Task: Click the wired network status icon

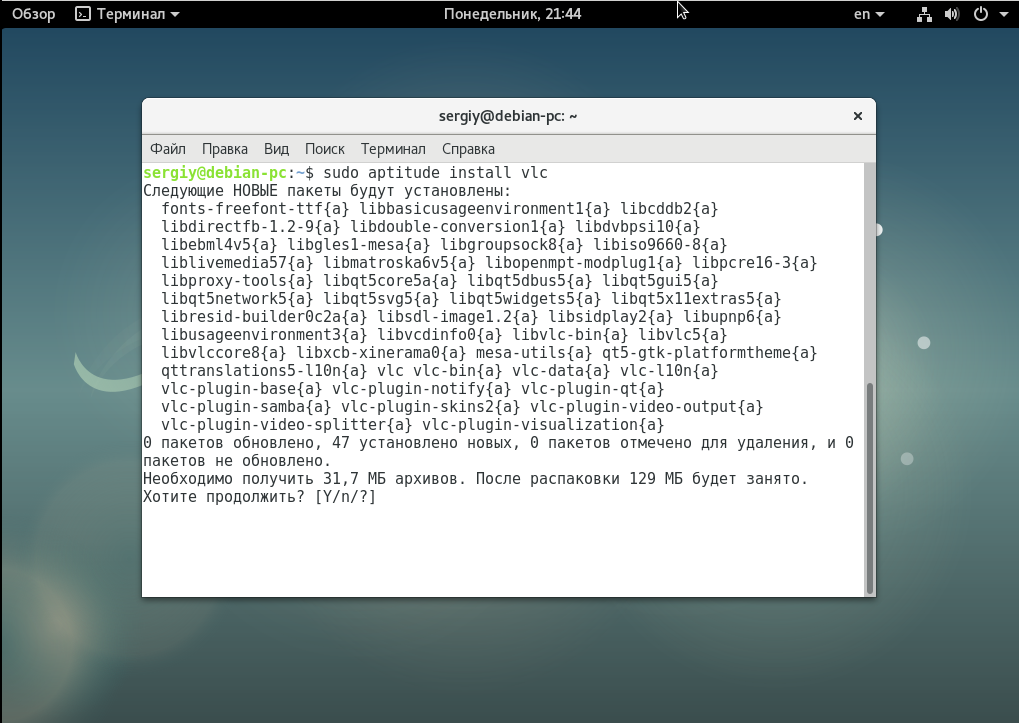Action: point(924,14)
